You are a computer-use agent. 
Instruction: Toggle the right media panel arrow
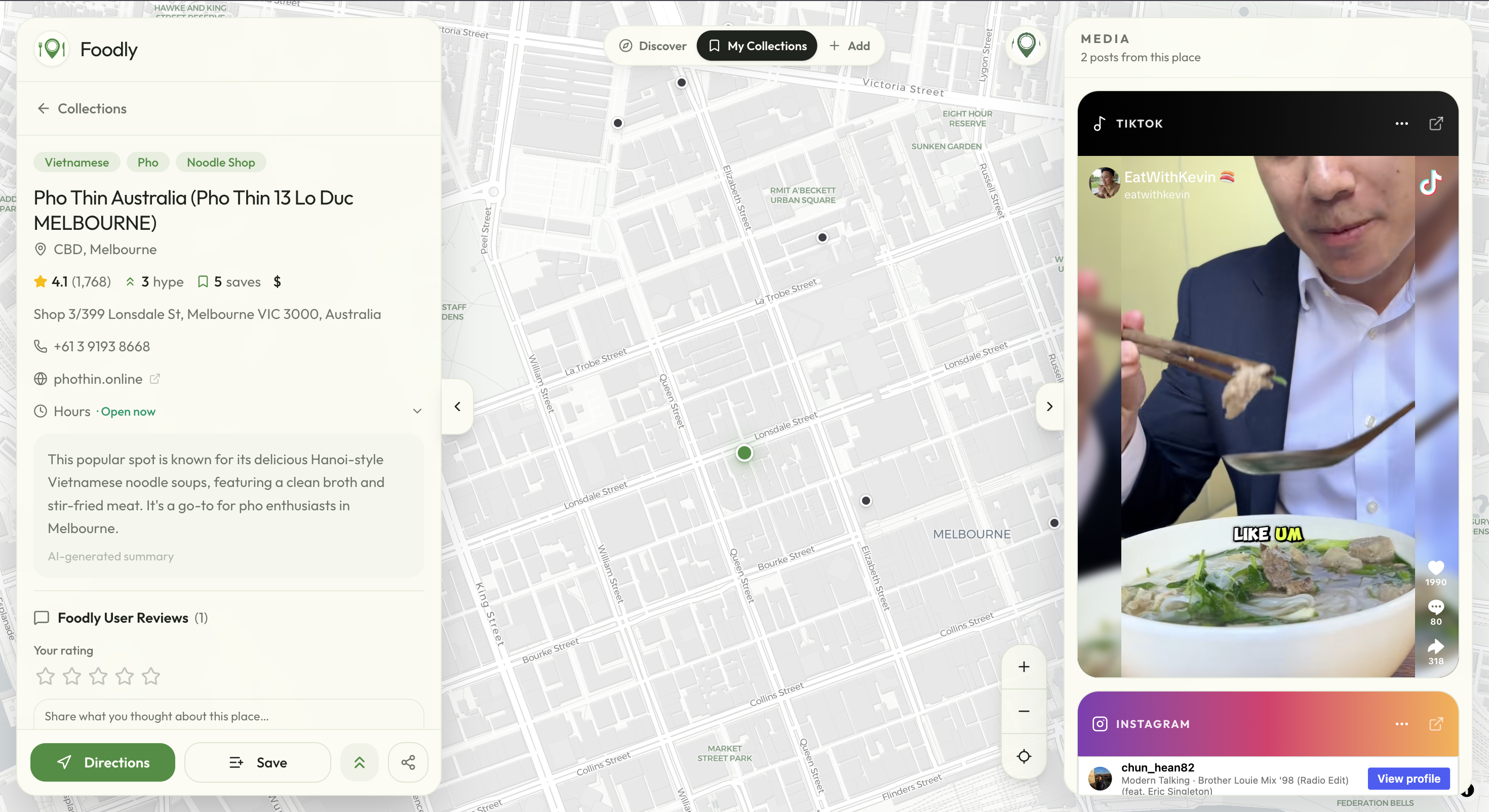click(x=1050, y=407)
